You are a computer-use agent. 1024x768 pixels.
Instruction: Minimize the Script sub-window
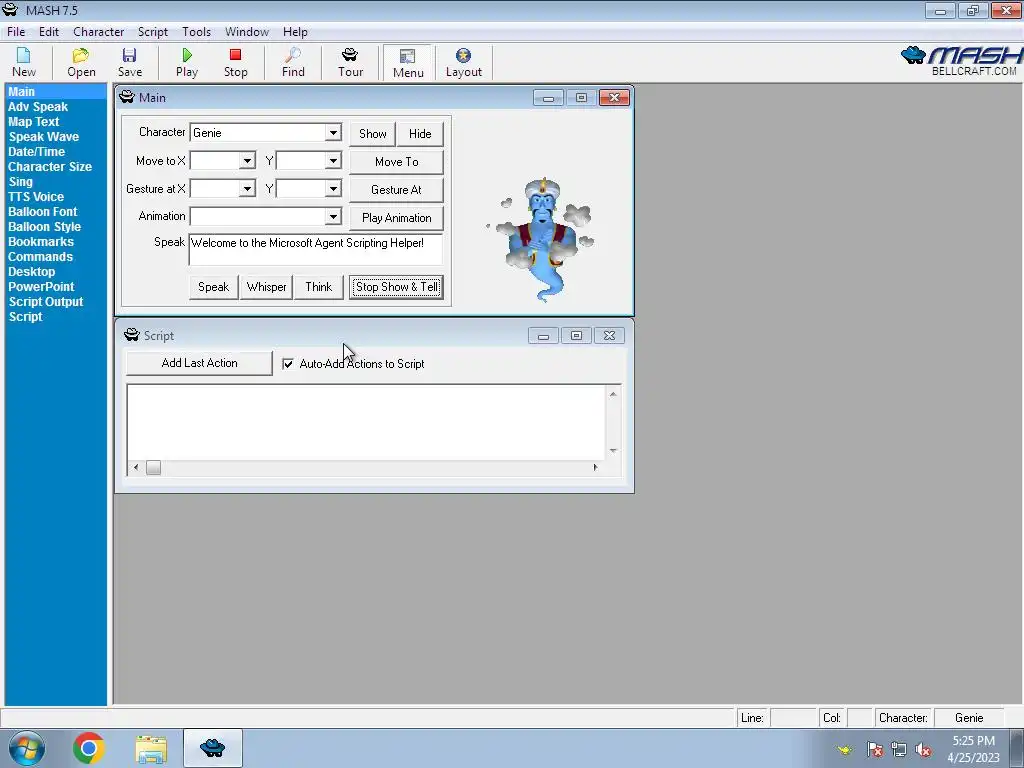point(543,336)
